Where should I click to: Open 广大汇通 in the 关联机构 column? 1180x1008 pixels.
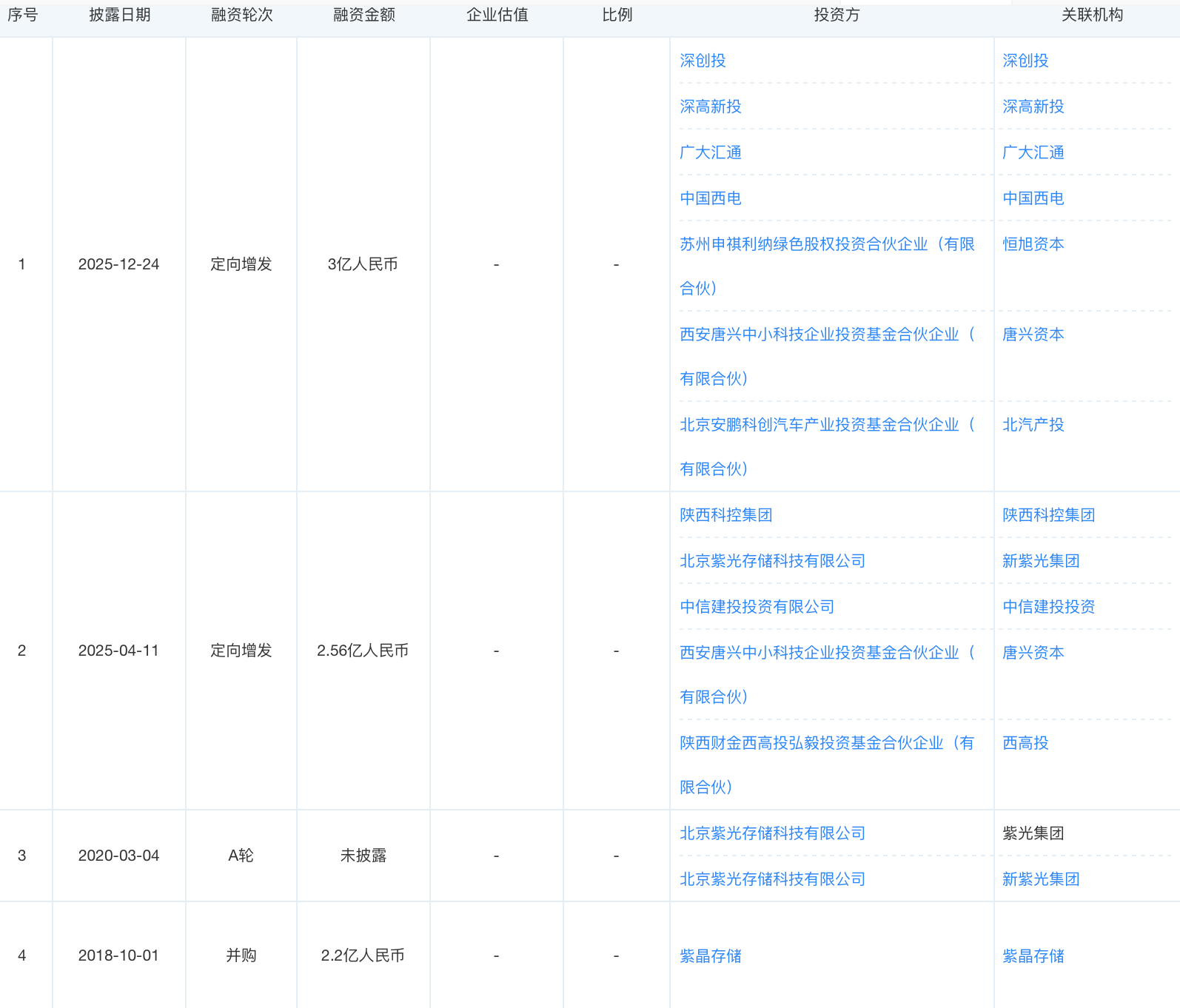pyautogui.click(x=1033, y=152)
